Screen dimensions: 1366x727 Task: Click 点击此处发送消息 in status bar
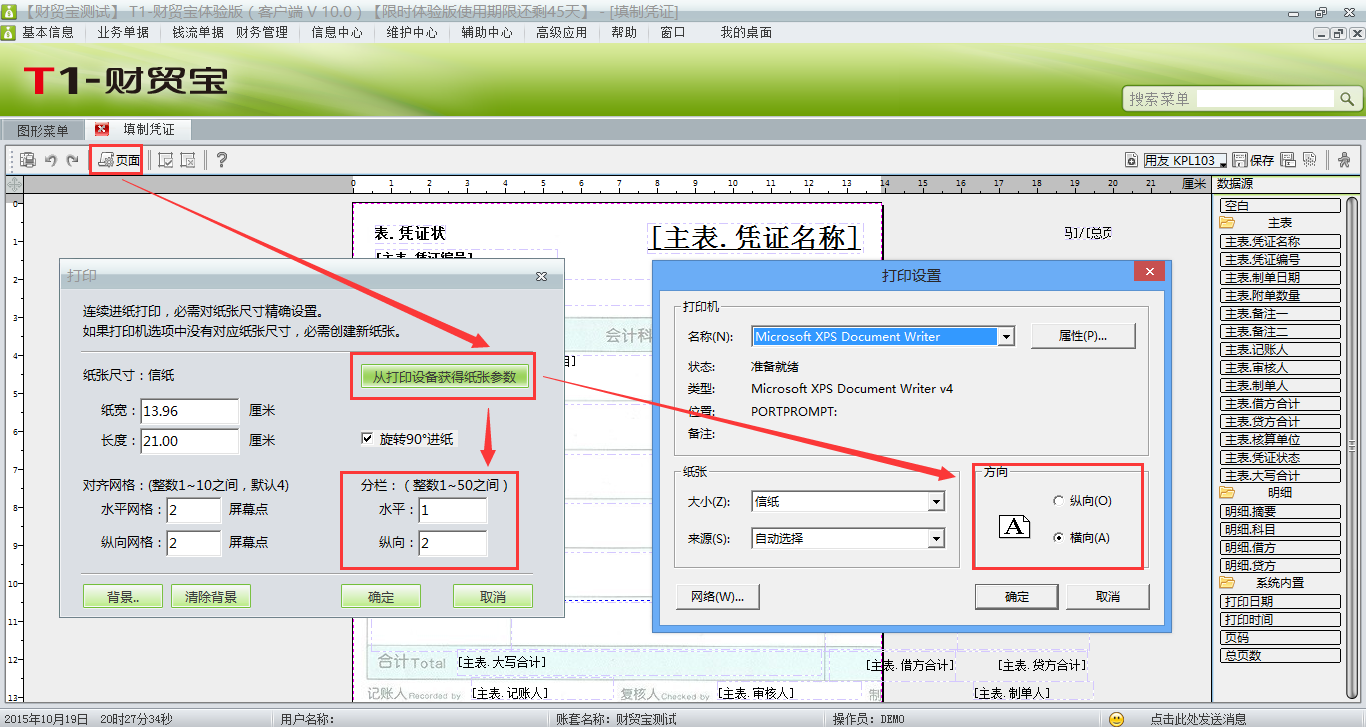click(1198, 719)
